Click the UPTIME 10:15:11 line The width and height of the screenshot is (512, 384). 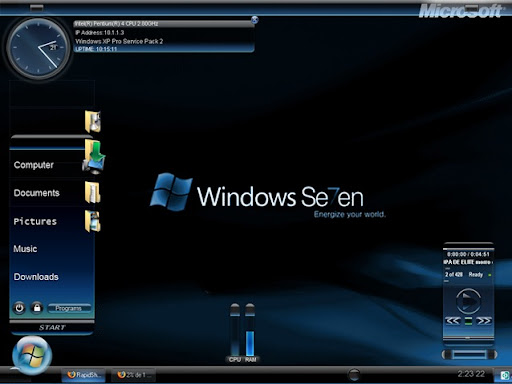coord(96,49)
